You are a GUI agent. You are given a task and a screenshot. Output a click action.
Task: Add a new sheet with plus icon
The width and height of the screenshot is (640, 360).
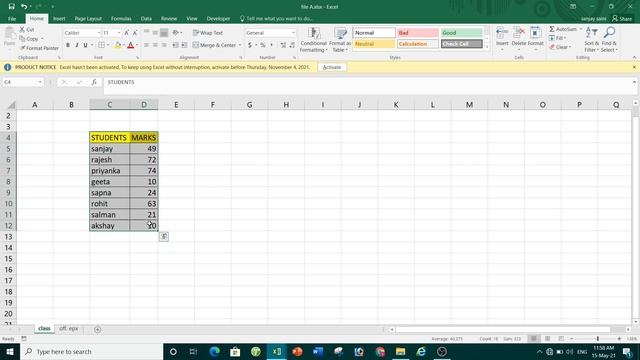point(97,329)
